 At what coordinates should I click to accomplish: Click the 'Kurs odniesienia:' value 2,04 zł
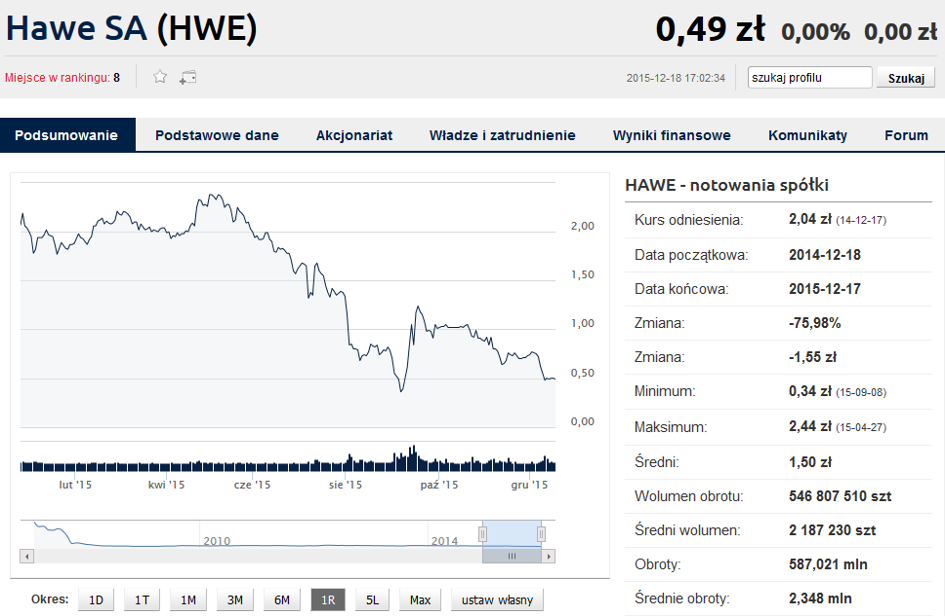click(x=810, y=219)
